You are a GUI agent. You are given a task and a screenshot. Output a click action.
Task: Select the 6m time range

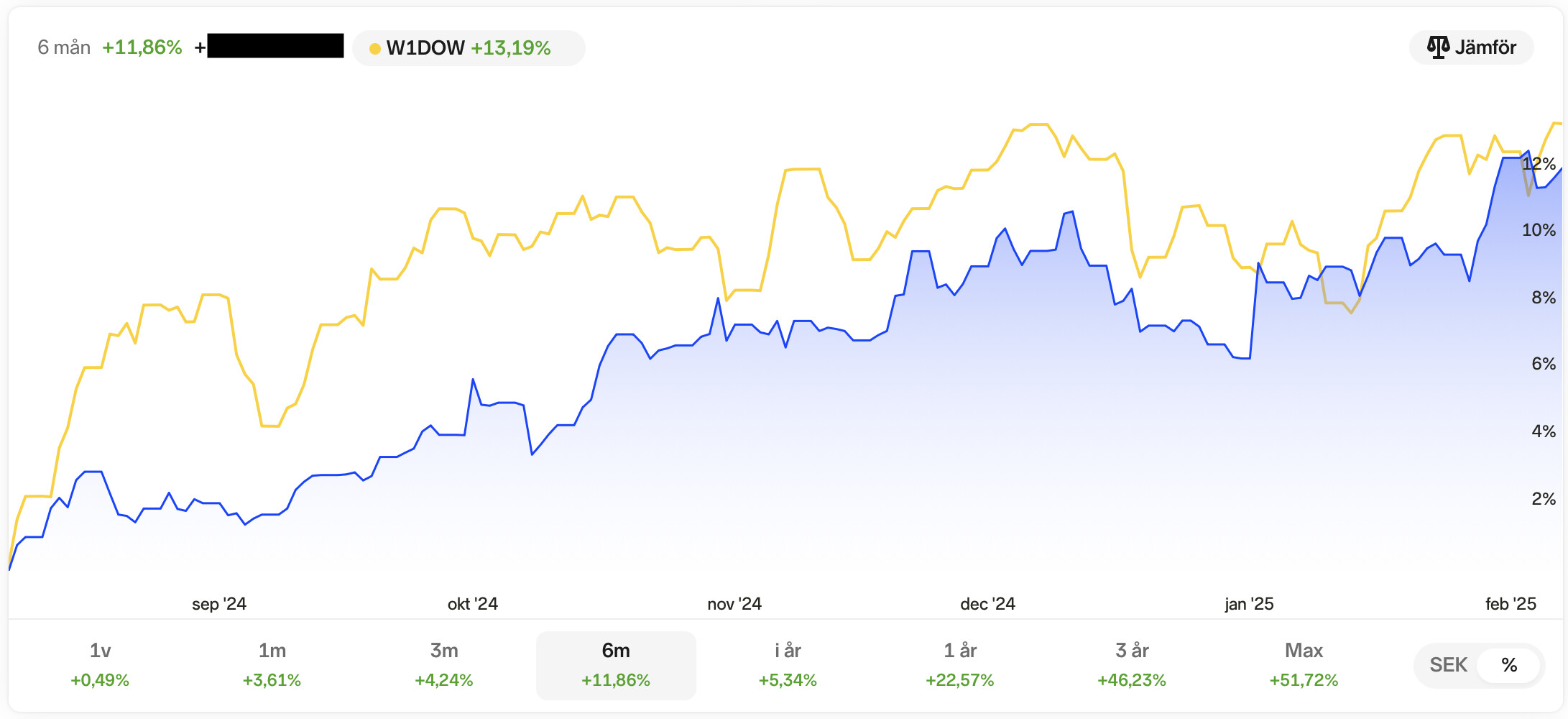616,665
